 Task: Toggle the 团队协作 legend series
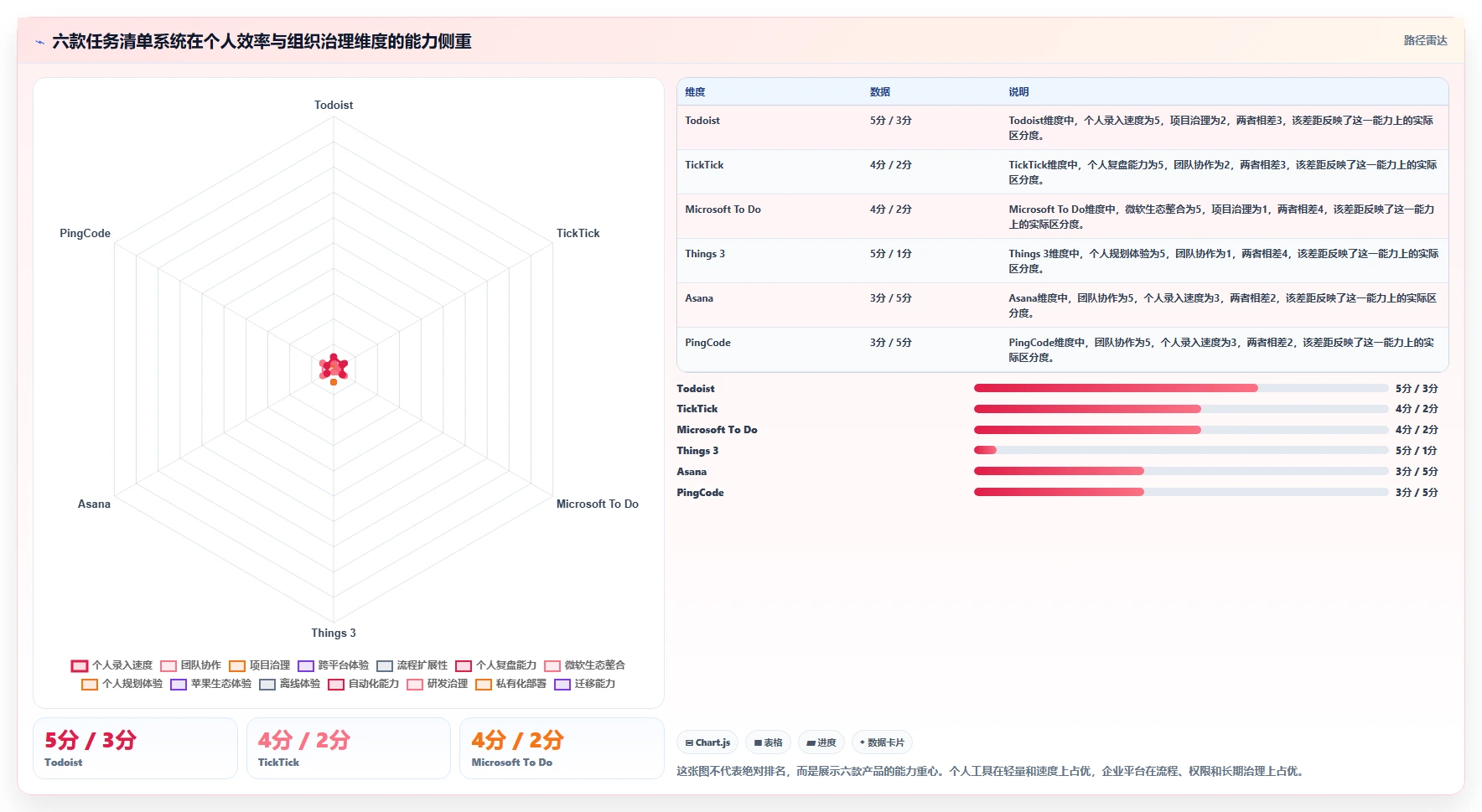pyautogui.click(x=191, y=665)
